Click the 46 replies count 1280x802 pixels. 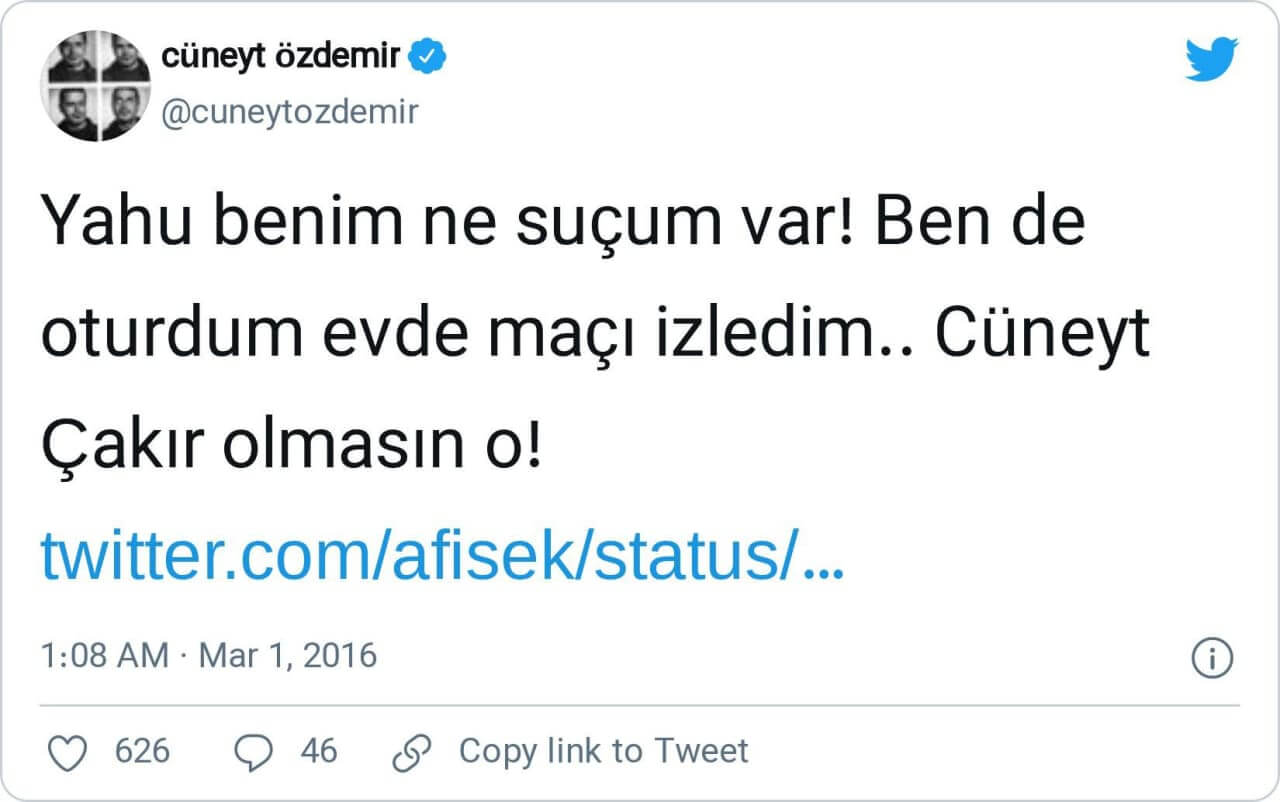[x=319, y=751]
